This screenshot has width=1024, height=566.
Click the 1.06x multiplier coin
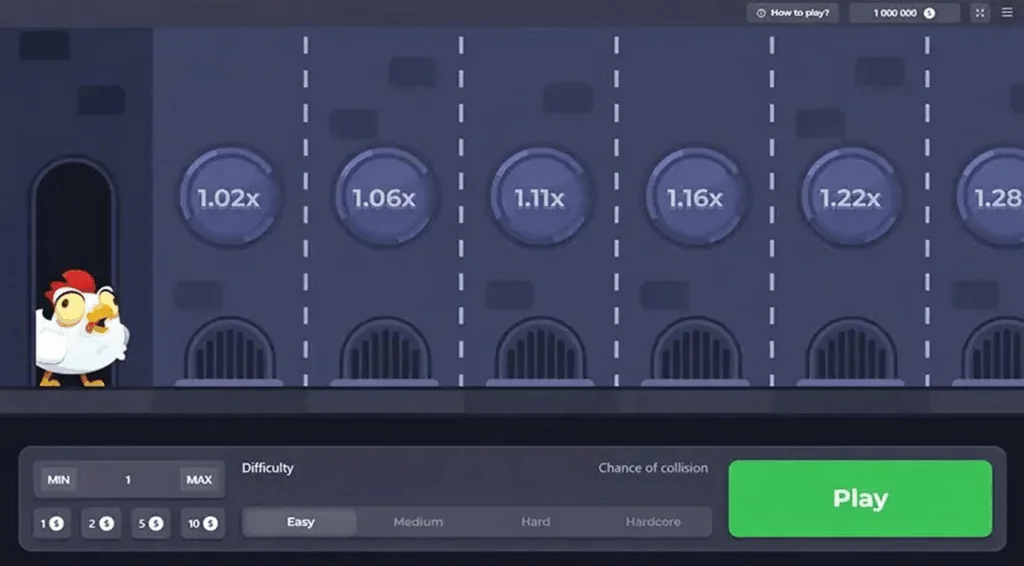click(x=385, y=198)
